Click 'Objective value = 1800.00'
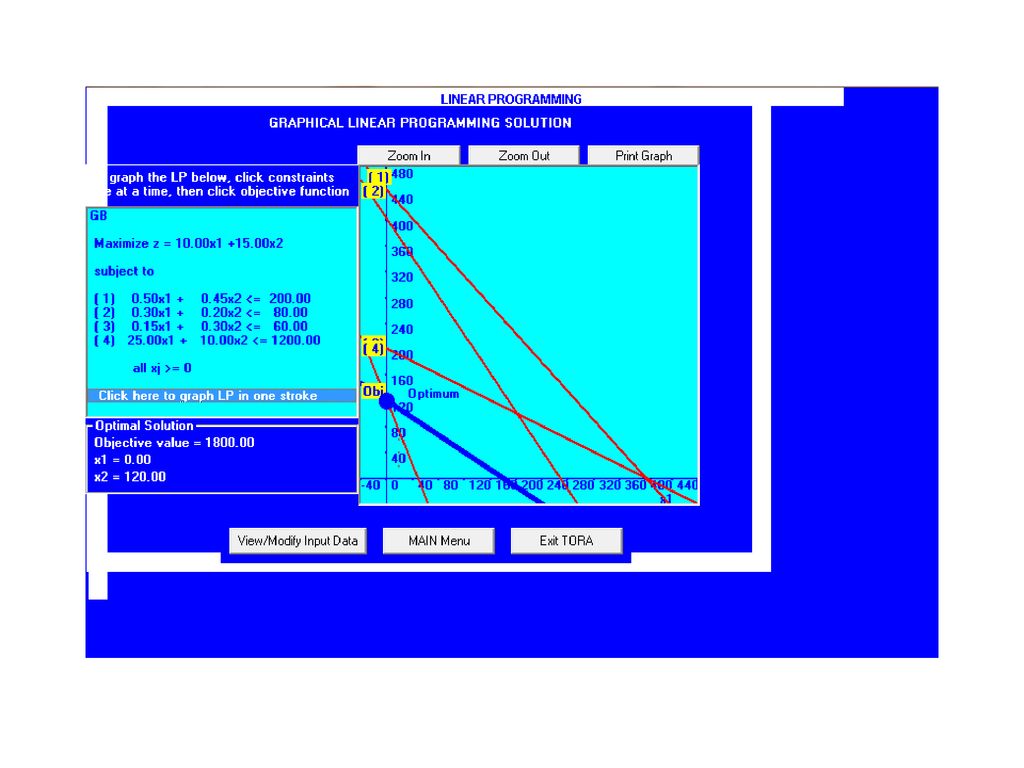The height and width of the screenshot is (768, 1024). pos(174,443)
